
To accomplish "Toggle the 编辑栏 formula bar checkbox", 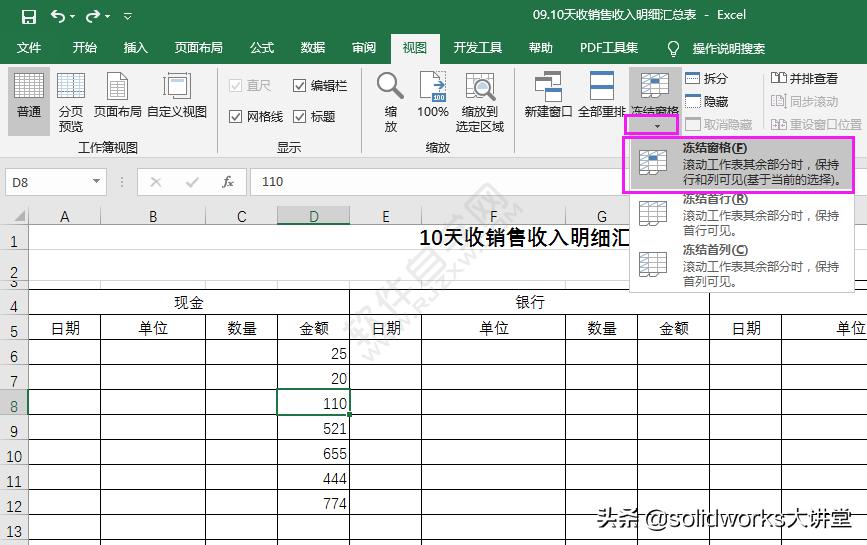I will (299, 86).
